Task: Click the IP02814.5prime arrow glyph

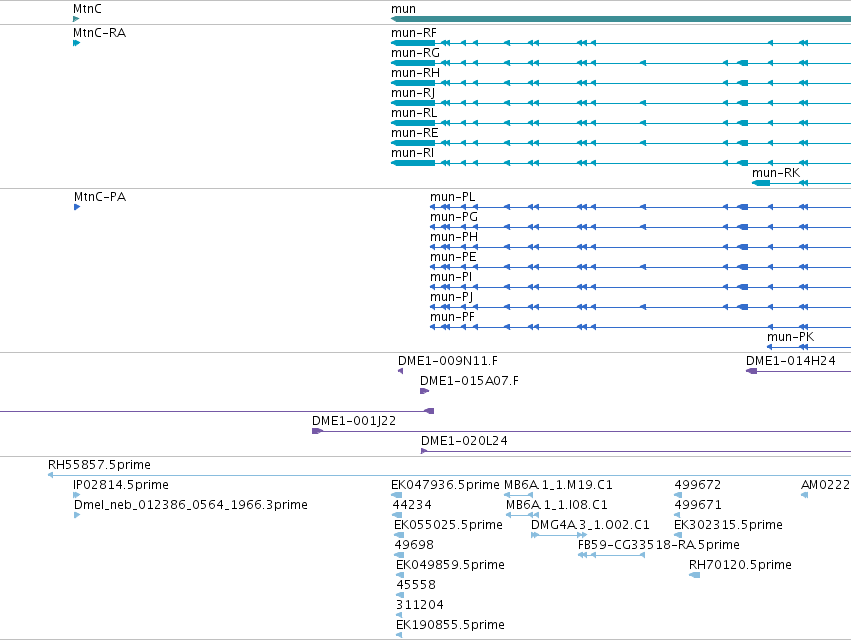Action: click(77, 495)
